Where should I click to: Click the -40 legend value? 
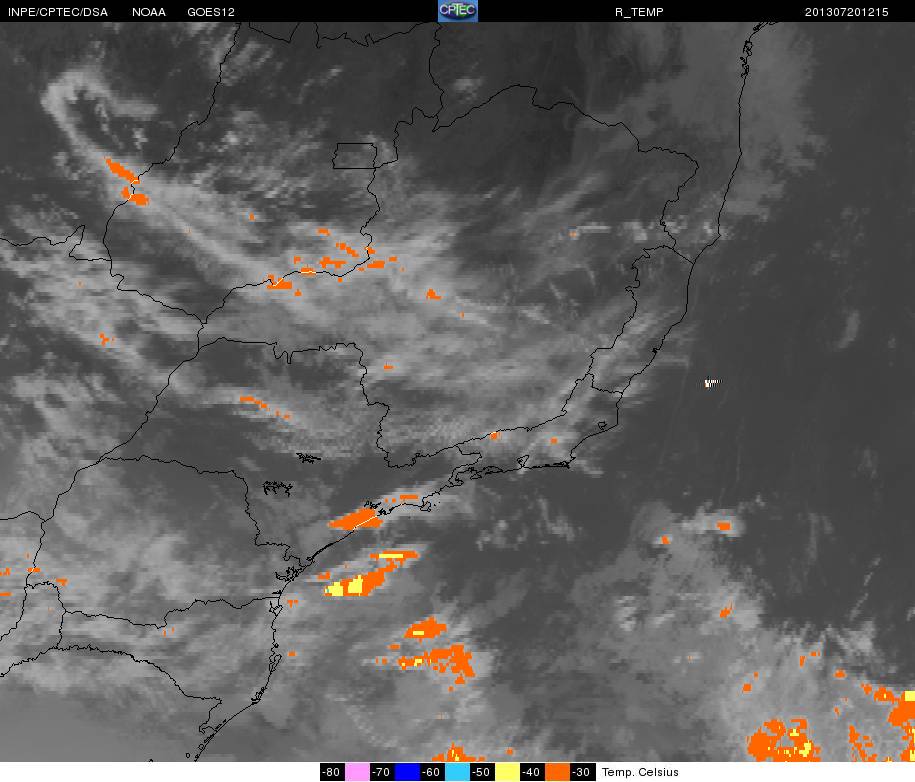(x=532, y=772)
